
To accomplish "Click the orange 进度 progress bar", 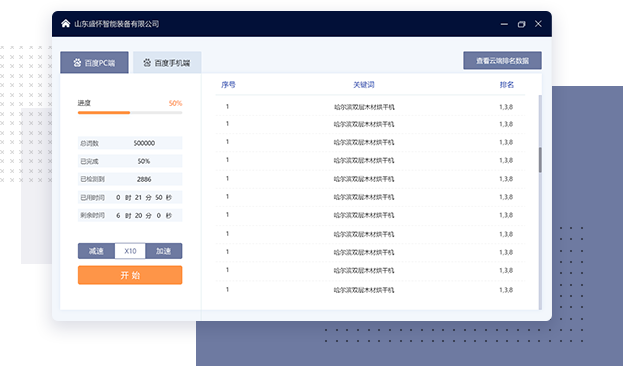I will pyautogui.click(x=130, y=113).
